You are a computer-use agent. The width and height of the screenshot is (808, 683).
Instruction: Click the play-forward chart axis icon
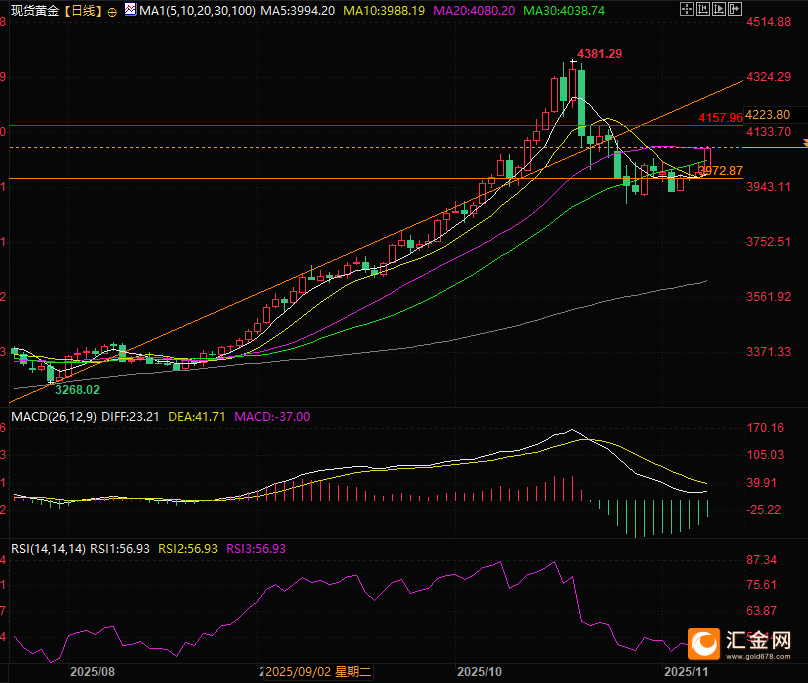pyautogui.click(x=719, y=9)
